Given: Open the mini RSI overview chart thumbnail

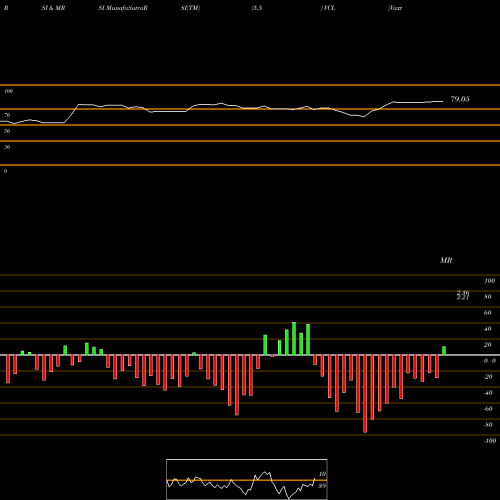Looking at the screenshot, I should (247, 479).
